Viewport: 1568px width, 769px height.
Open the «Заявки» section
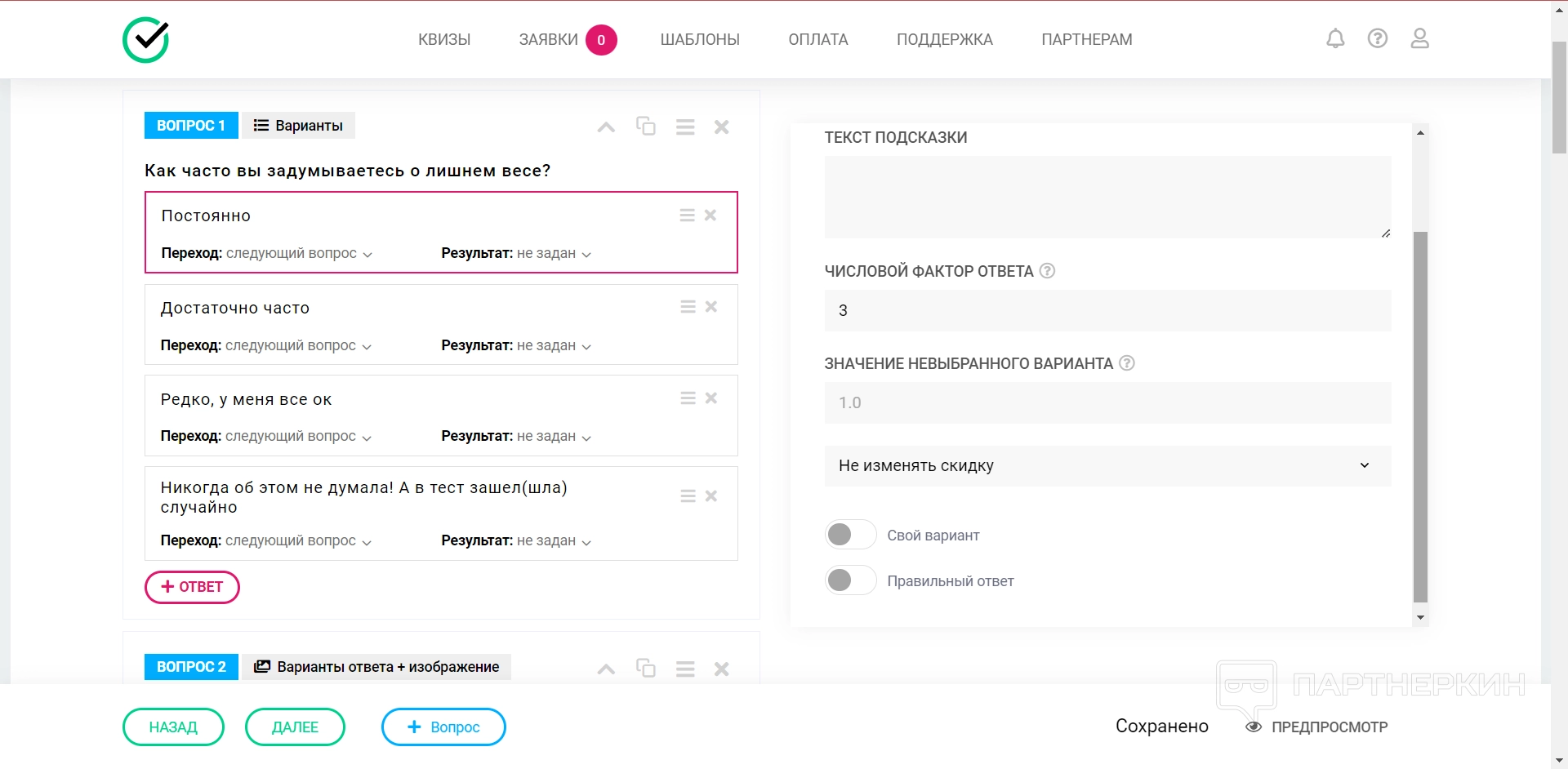(x=548, y=39)
